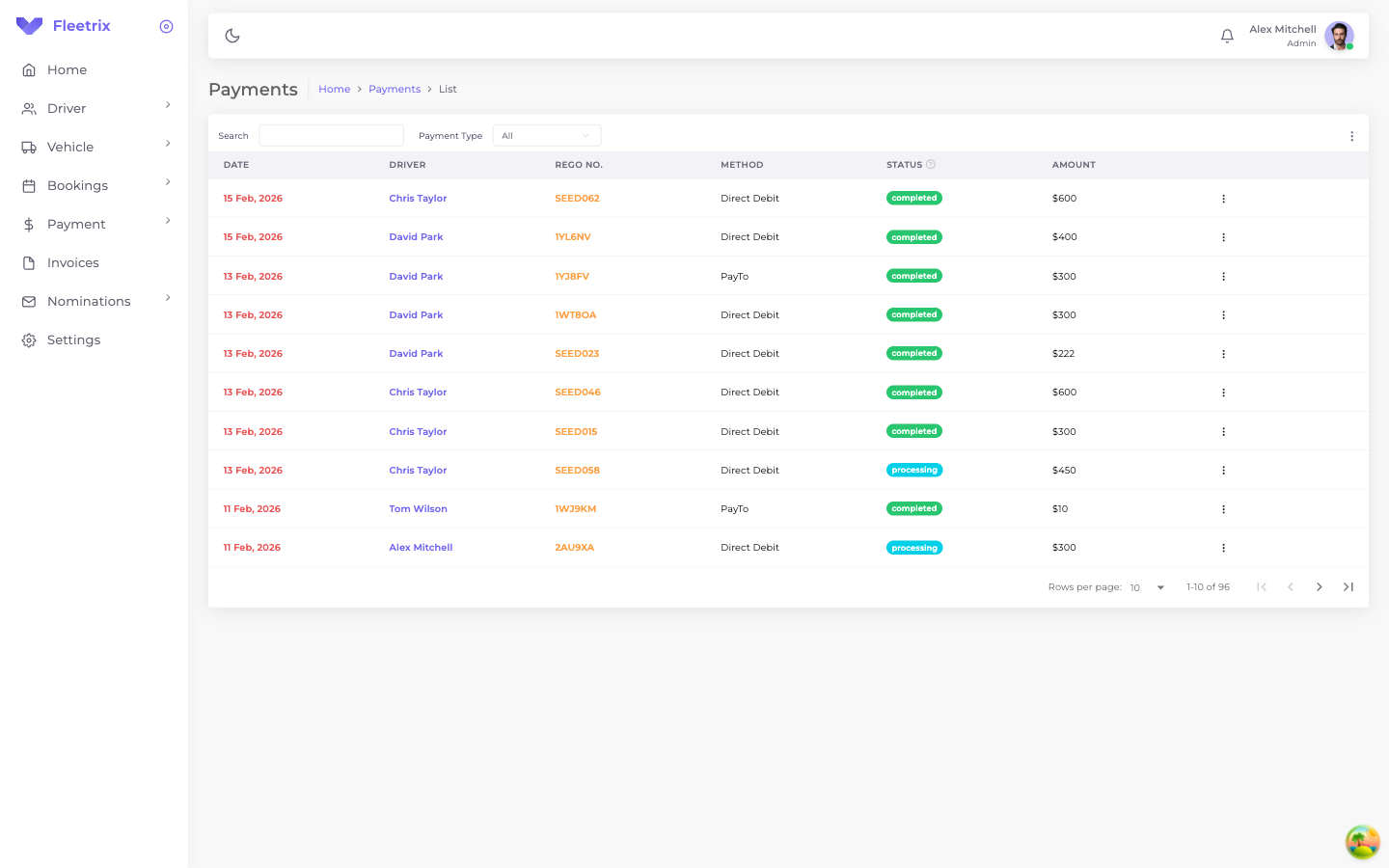Open the Rows per page selector
1389x868 pixels.
(1148, 586)
